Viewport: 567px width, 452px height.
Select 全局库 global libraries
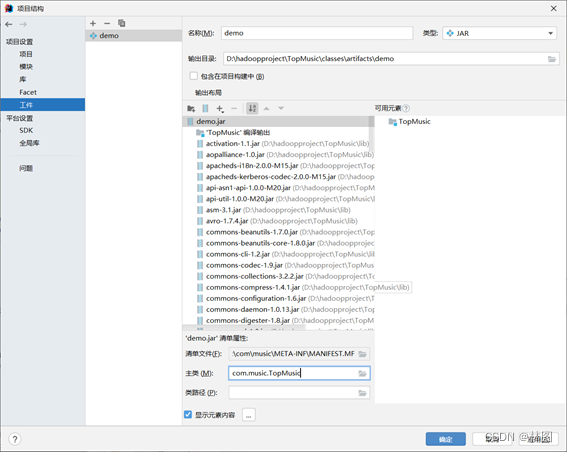(29, 143)
